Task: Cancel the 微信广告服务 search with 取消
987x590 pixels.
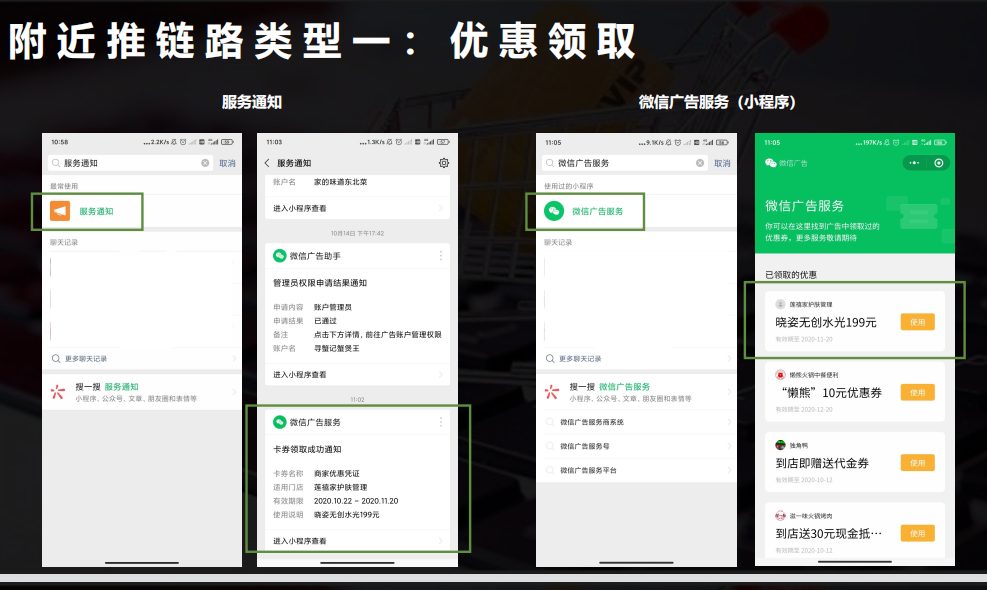Action: pos(722,163)
